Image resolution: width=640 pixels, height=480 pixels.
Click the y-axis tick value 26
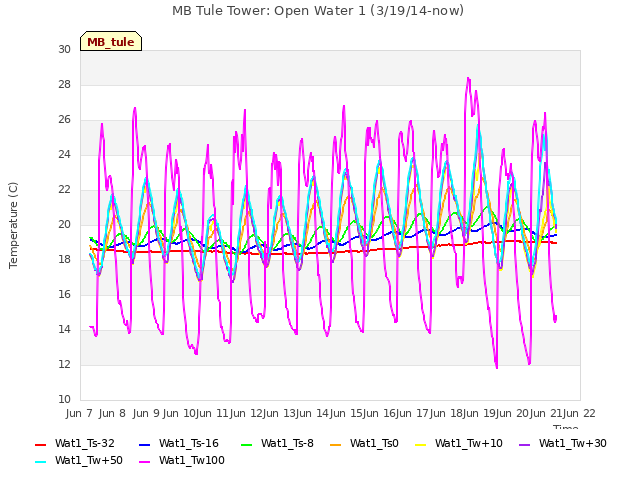(64, 120)
